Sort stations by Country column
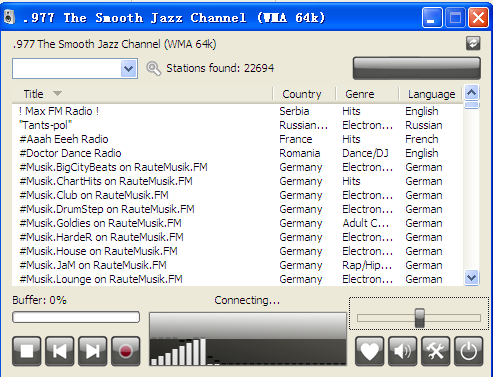Image resolution: width=493 pixels, height=377 pixels. pyautogui.click(x=304, y=94)
